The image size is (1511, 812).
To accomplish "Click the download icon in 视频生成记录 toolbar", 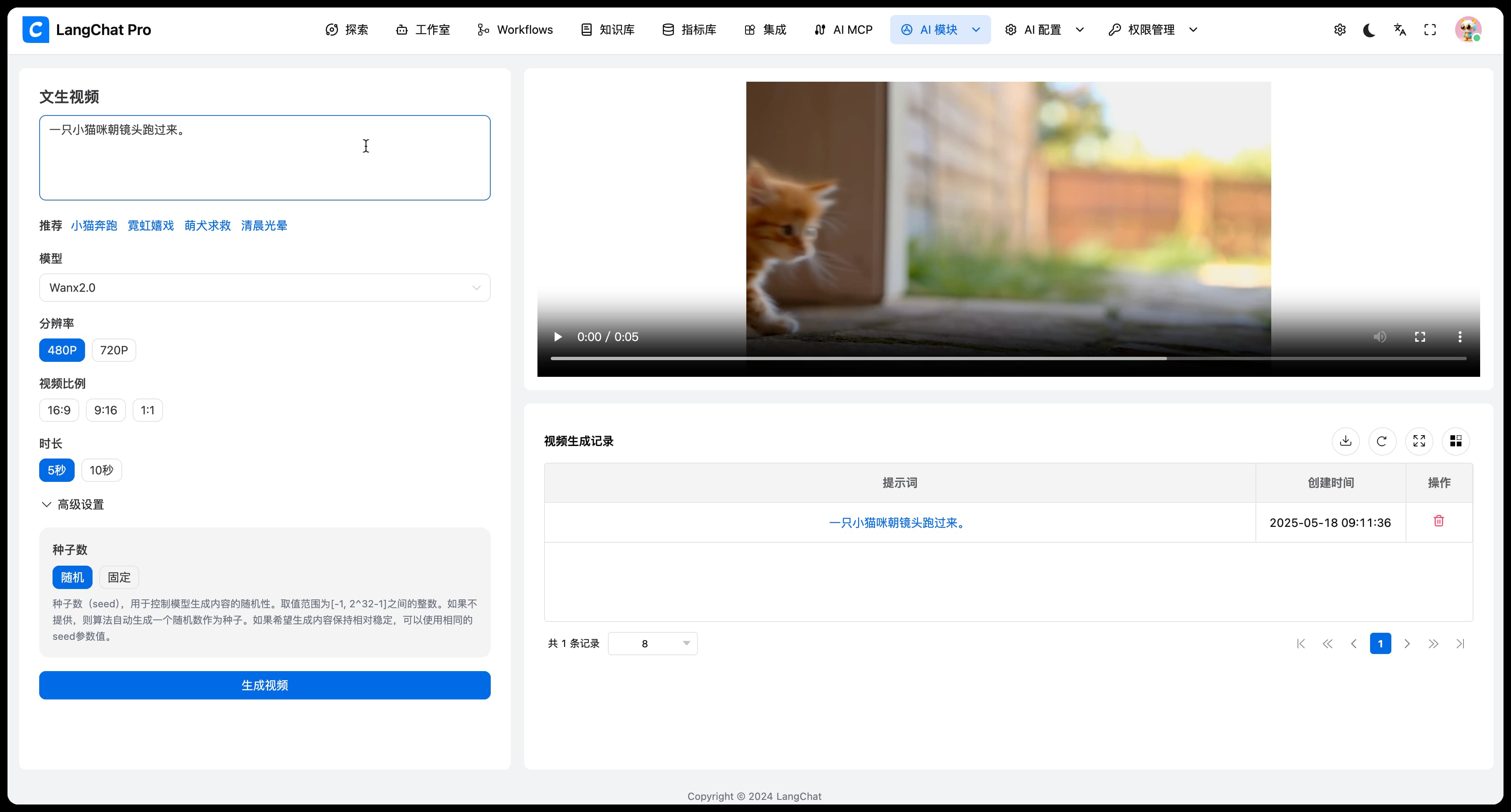I will click(x=1345, y=441).
